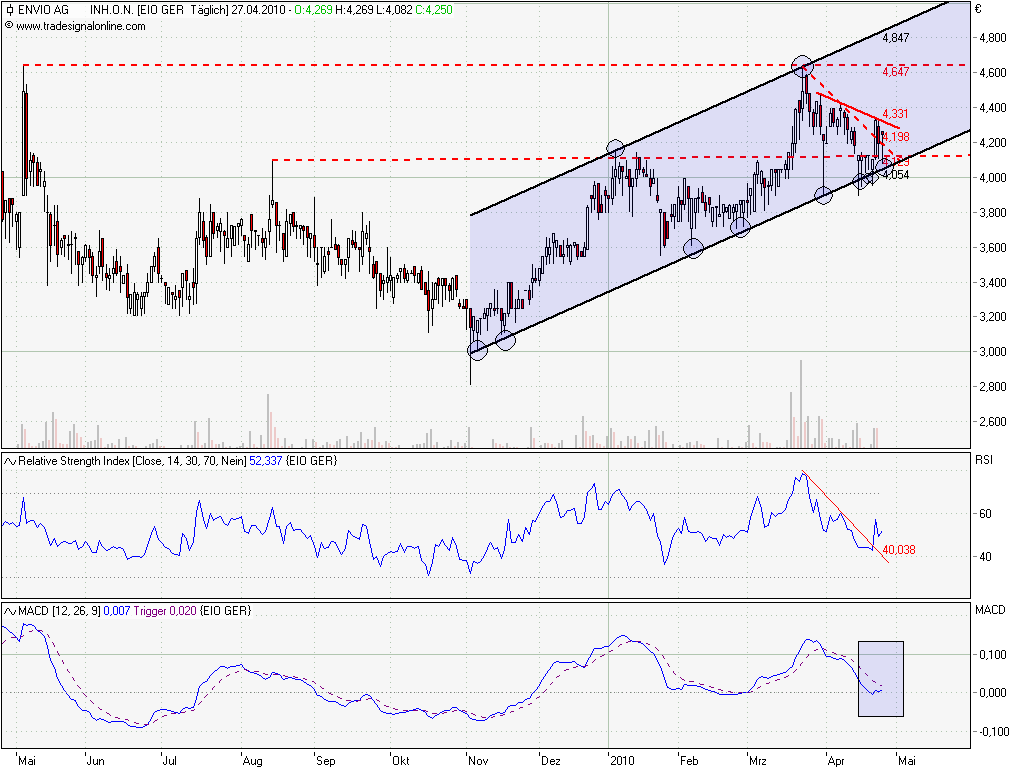Select the circle marker at the January high
The height and width of the screenshot is (768, 1024).
(x=615, y=150)
